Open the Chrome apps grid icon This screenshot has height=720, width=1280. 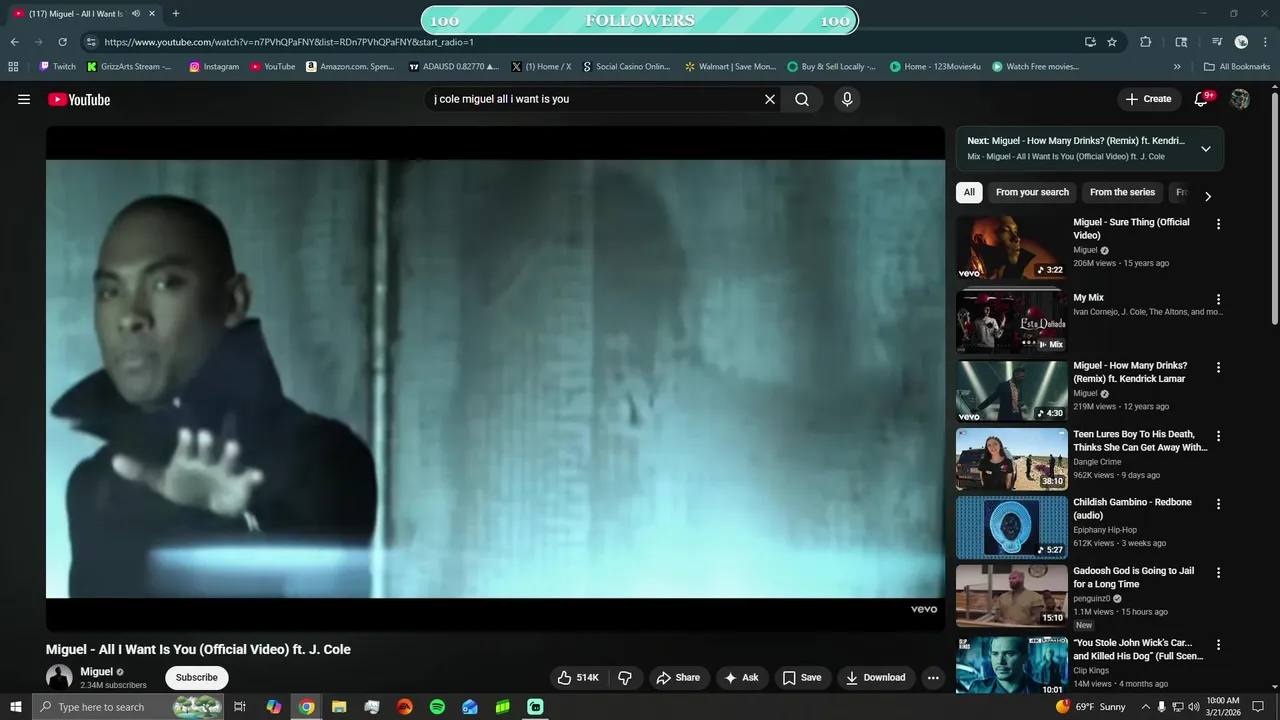(13, 67)
